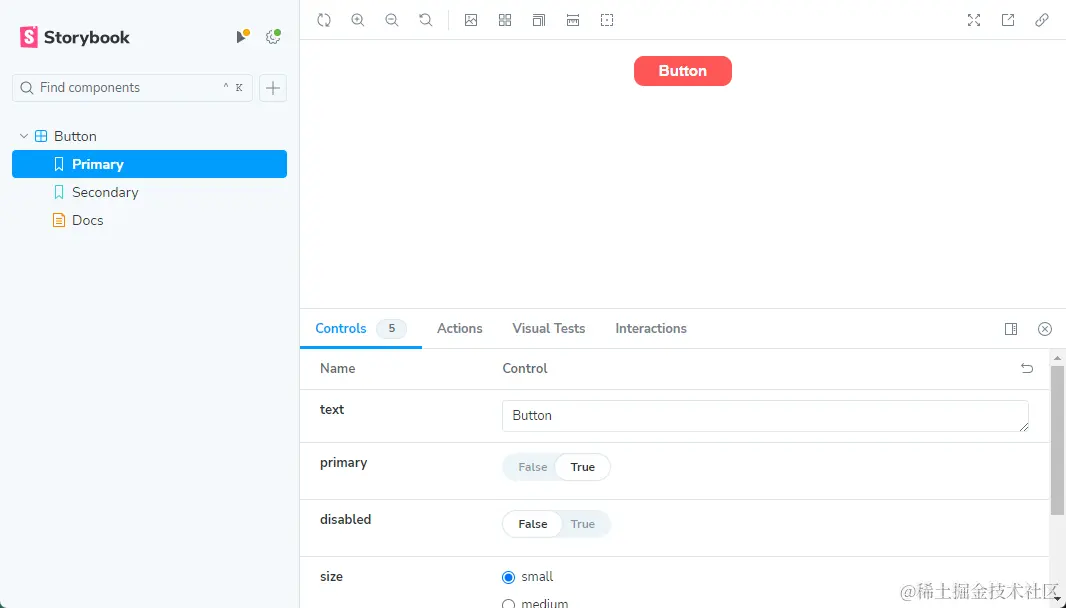The height and width of the screenshot is (608, 1066).
Task: Click the "size" row label
Action: (331, 576)
